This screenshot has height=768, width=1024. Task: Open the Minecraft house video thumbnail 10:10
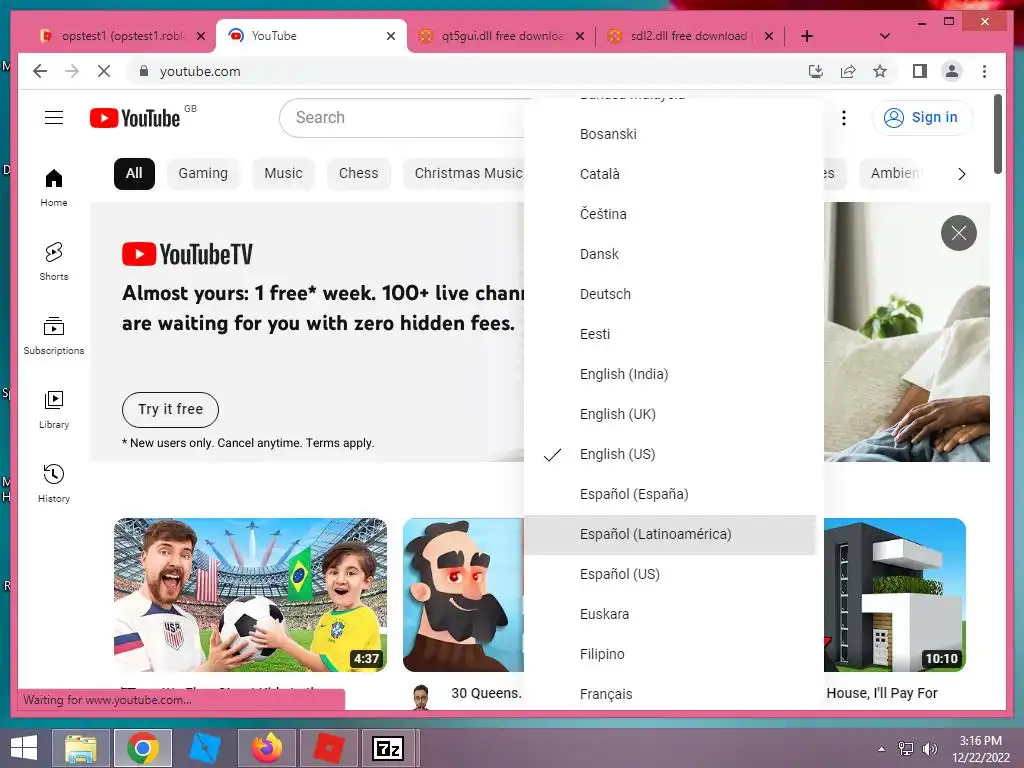(895, 595)
